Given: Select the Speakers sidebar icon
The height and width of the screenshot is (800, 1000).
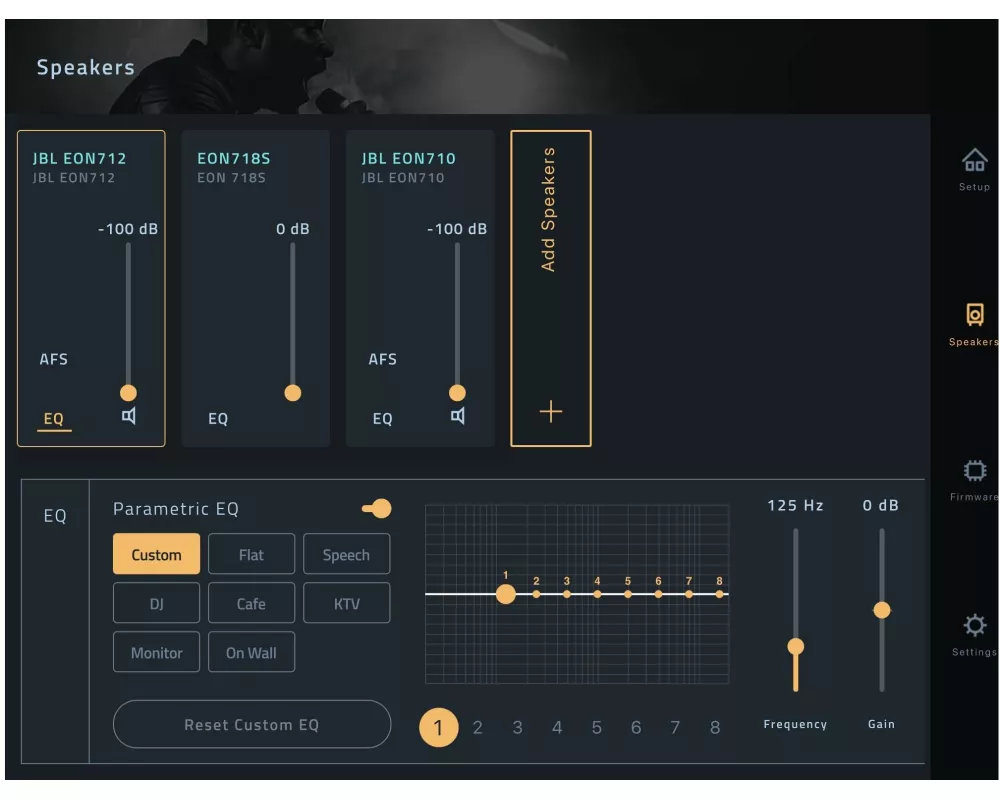Looking at the screenshot, I should click(974, 316).
